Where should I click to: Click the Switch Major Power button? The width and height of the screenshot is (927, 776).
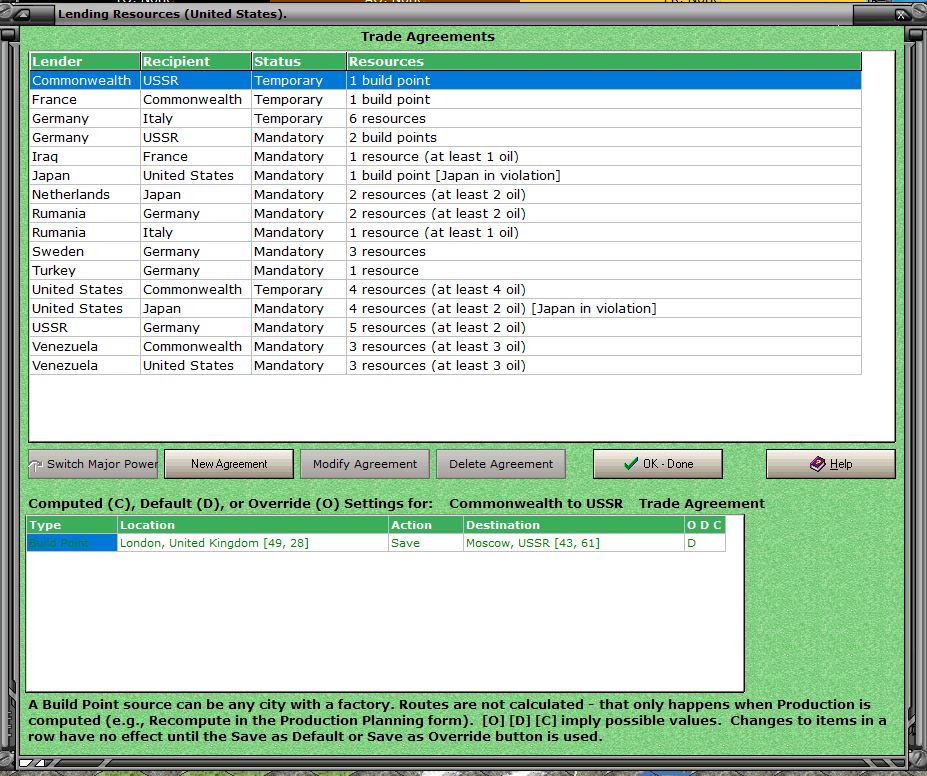93,464
